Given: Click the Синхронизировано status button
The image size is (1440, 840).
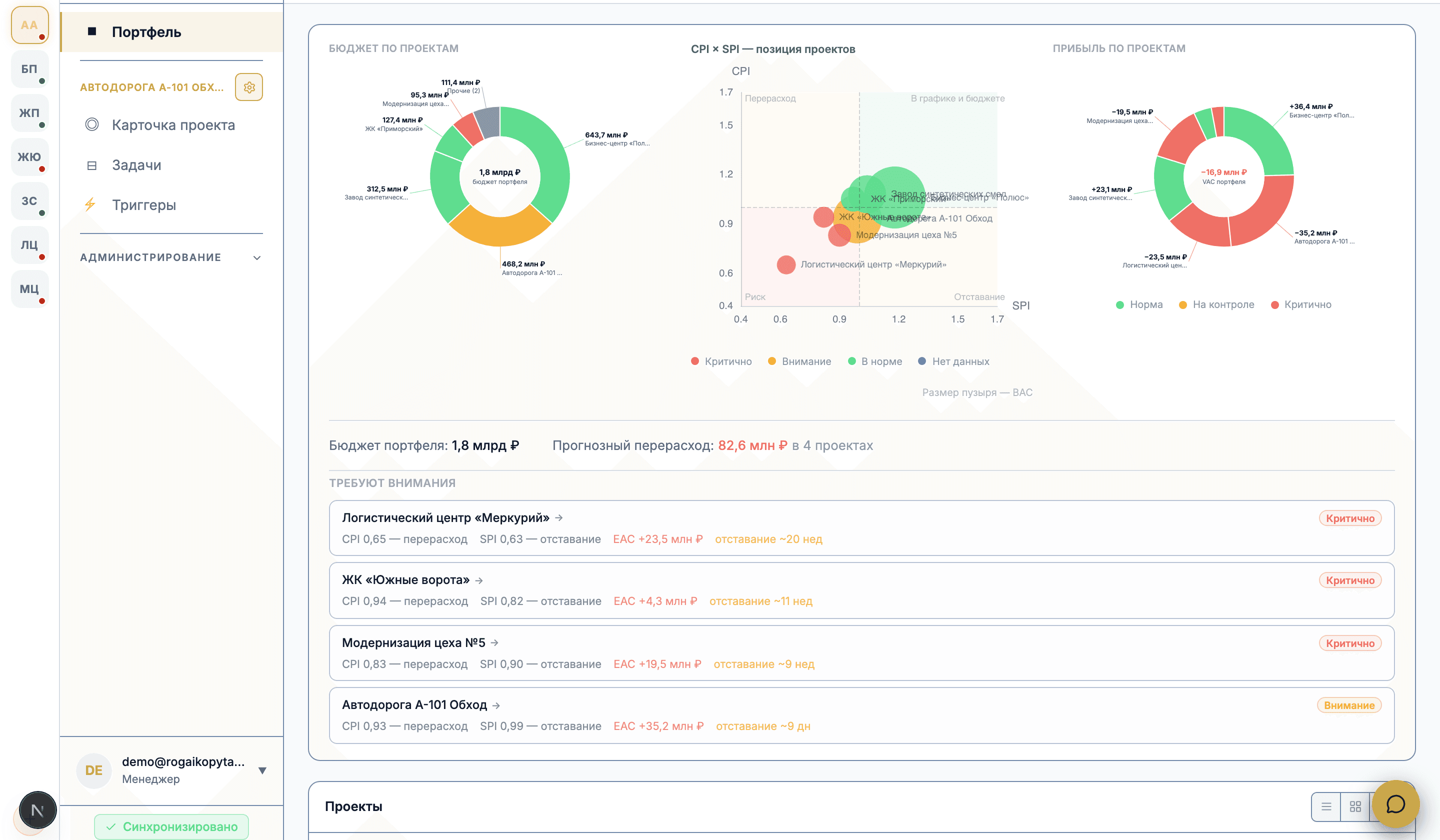Looking at the screenshot, I should [171, 827].
